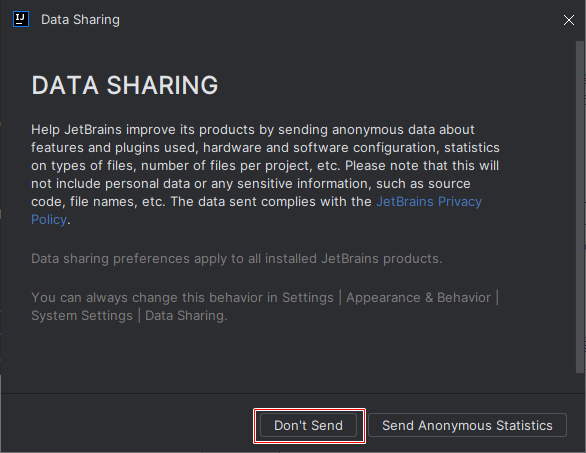Click 'installed JetBrains products' phrase

352,259
